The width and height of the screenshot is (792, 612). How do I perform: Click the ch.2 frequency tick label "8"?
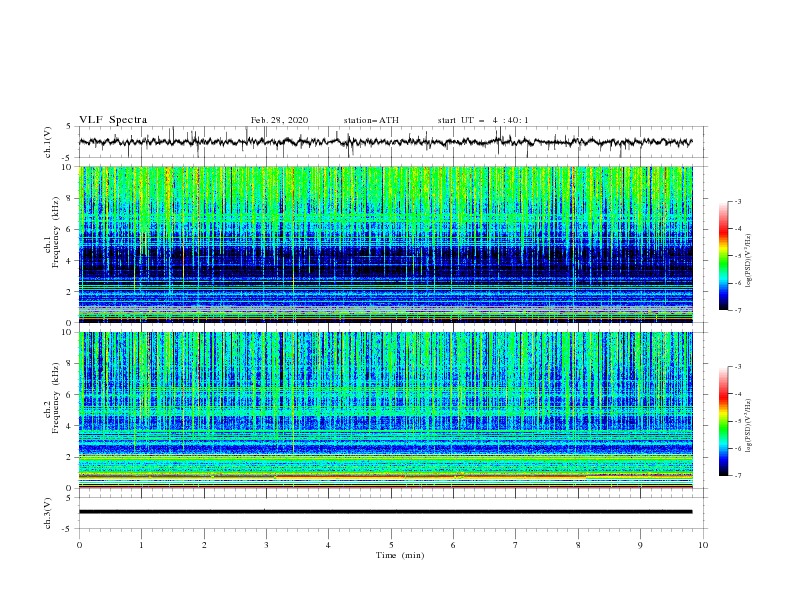70,364
